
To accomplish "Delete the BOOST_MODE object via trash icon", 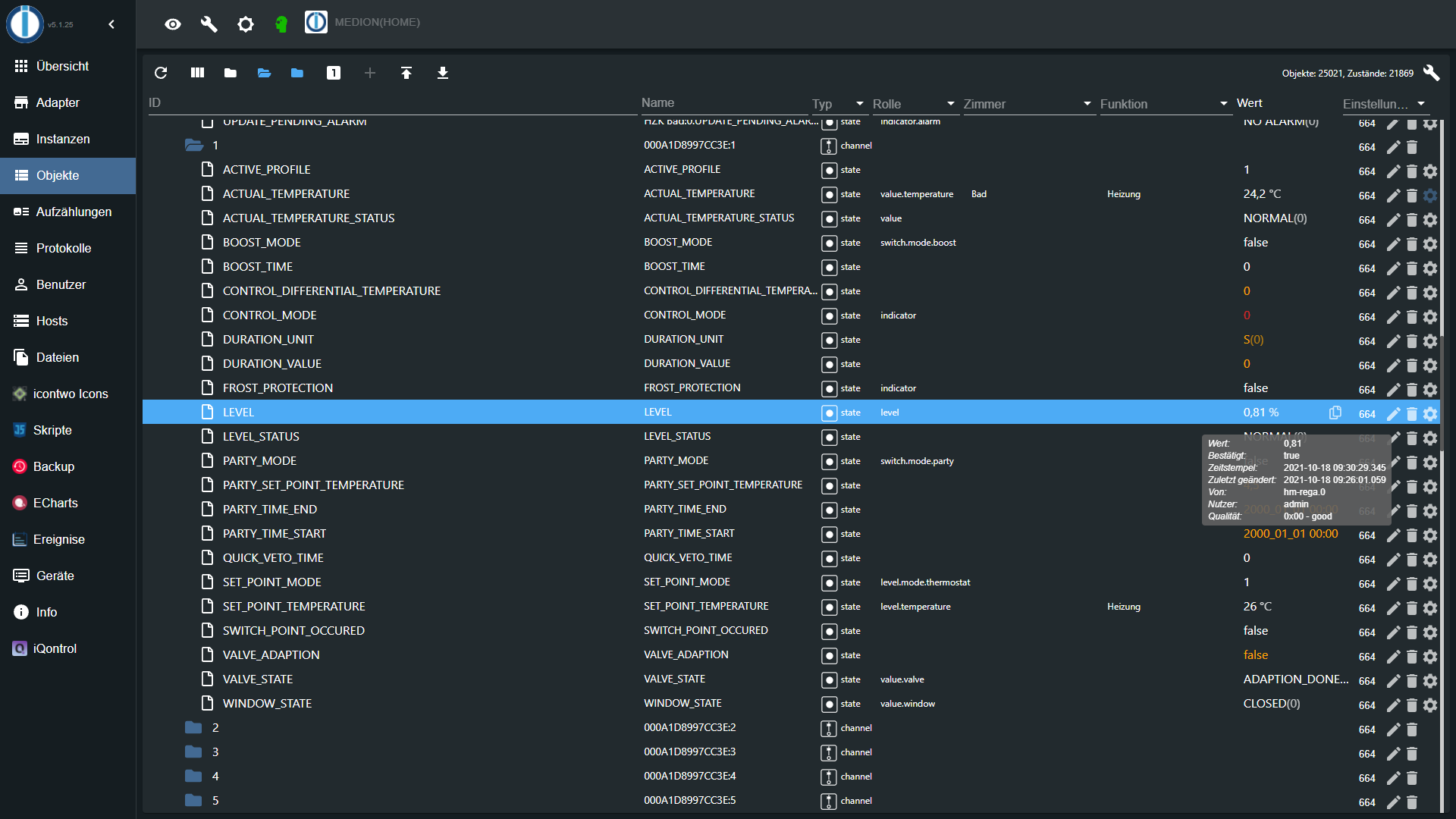I will [x=1412, y=244].
